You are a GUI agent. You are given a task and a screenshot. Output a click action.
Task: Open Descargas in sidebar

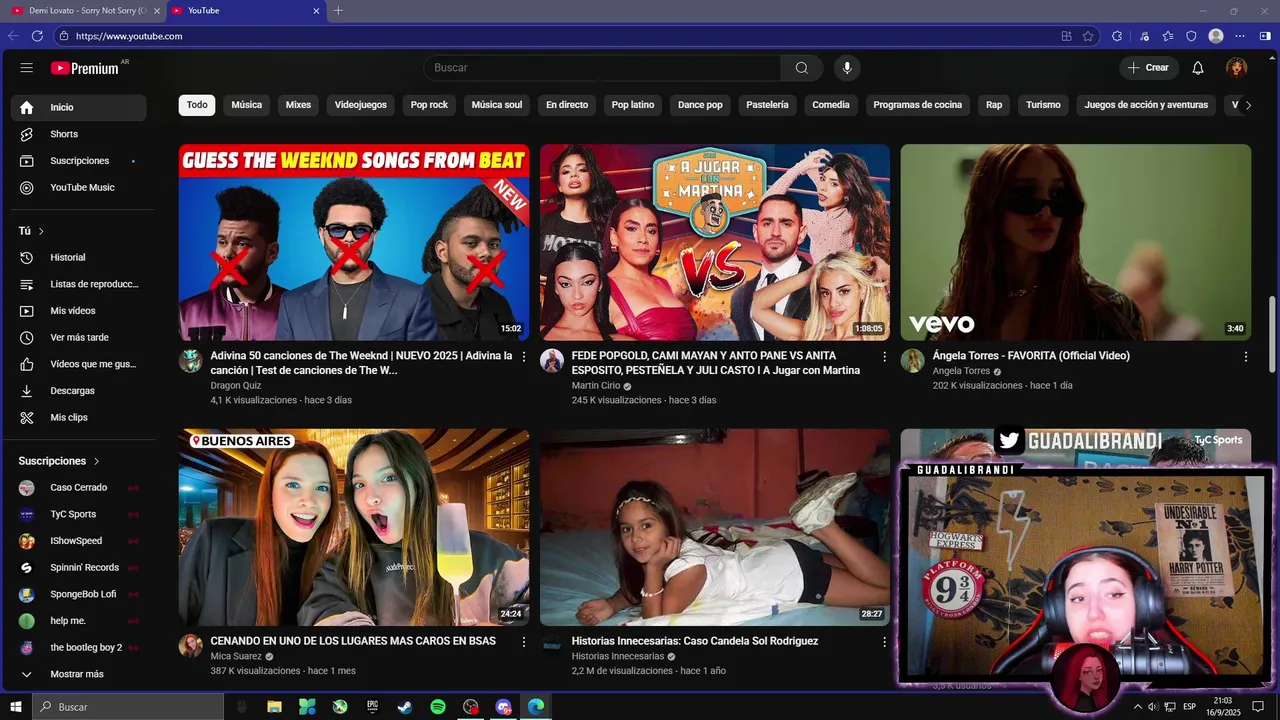79,391
